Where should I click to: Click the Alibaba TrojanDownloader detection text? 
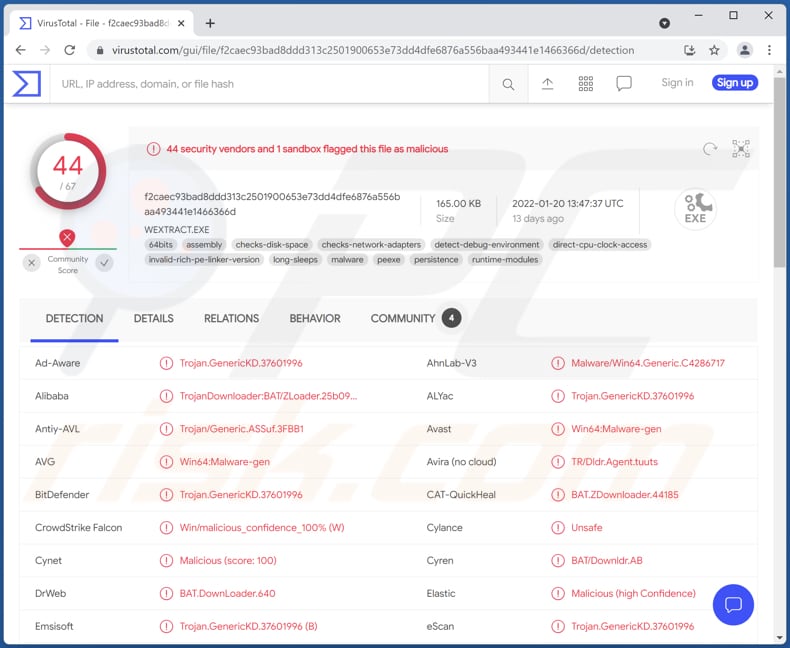click(269, 396)
